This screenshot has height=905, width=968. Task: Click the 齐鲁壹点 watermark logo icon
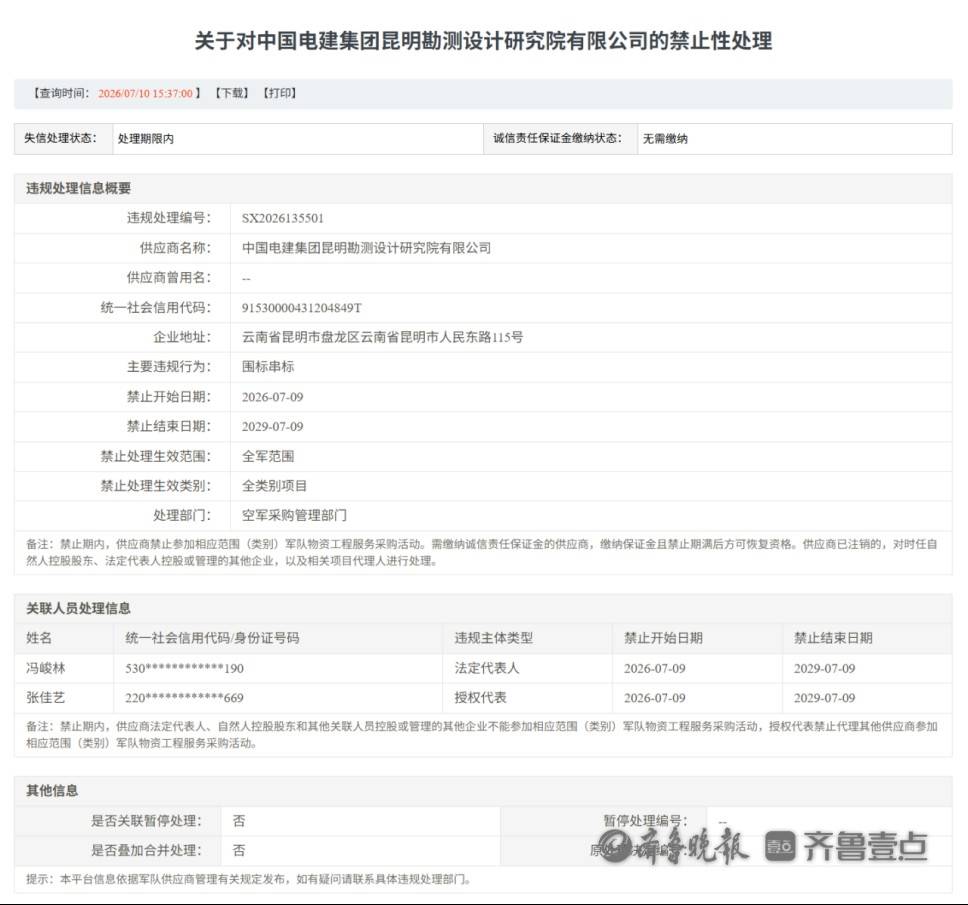[780, 846]
